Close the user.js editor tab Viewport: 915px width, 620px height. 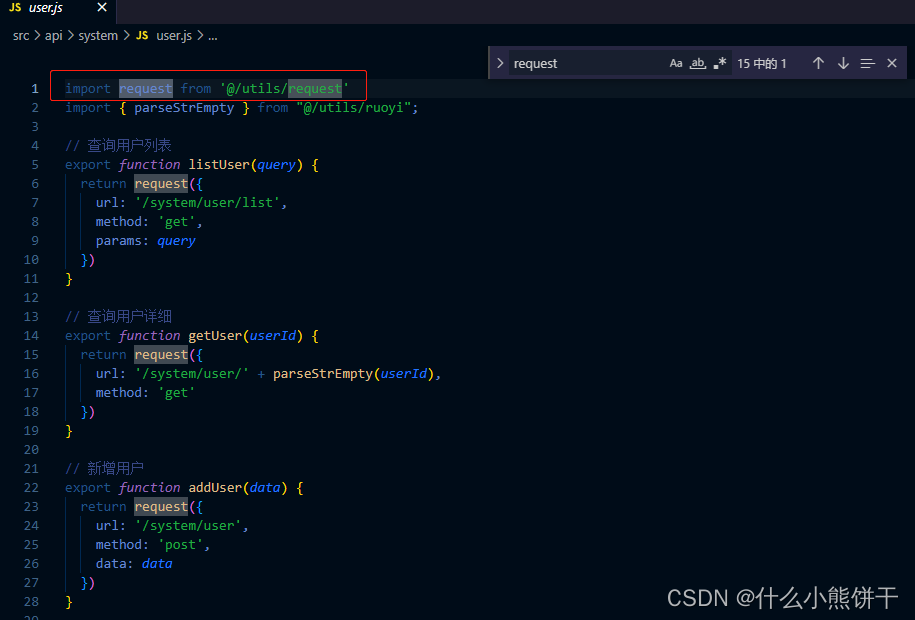point(102,8)
